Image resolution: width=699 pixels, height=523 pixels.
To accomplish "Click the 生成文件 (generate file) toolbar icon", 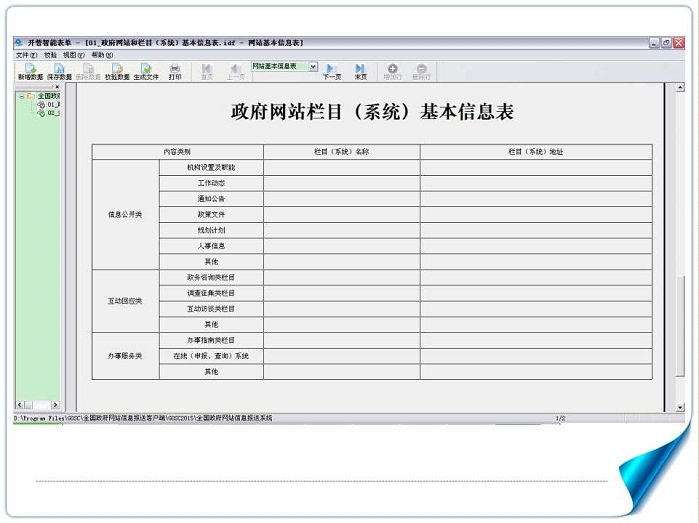I will [146, 71].
